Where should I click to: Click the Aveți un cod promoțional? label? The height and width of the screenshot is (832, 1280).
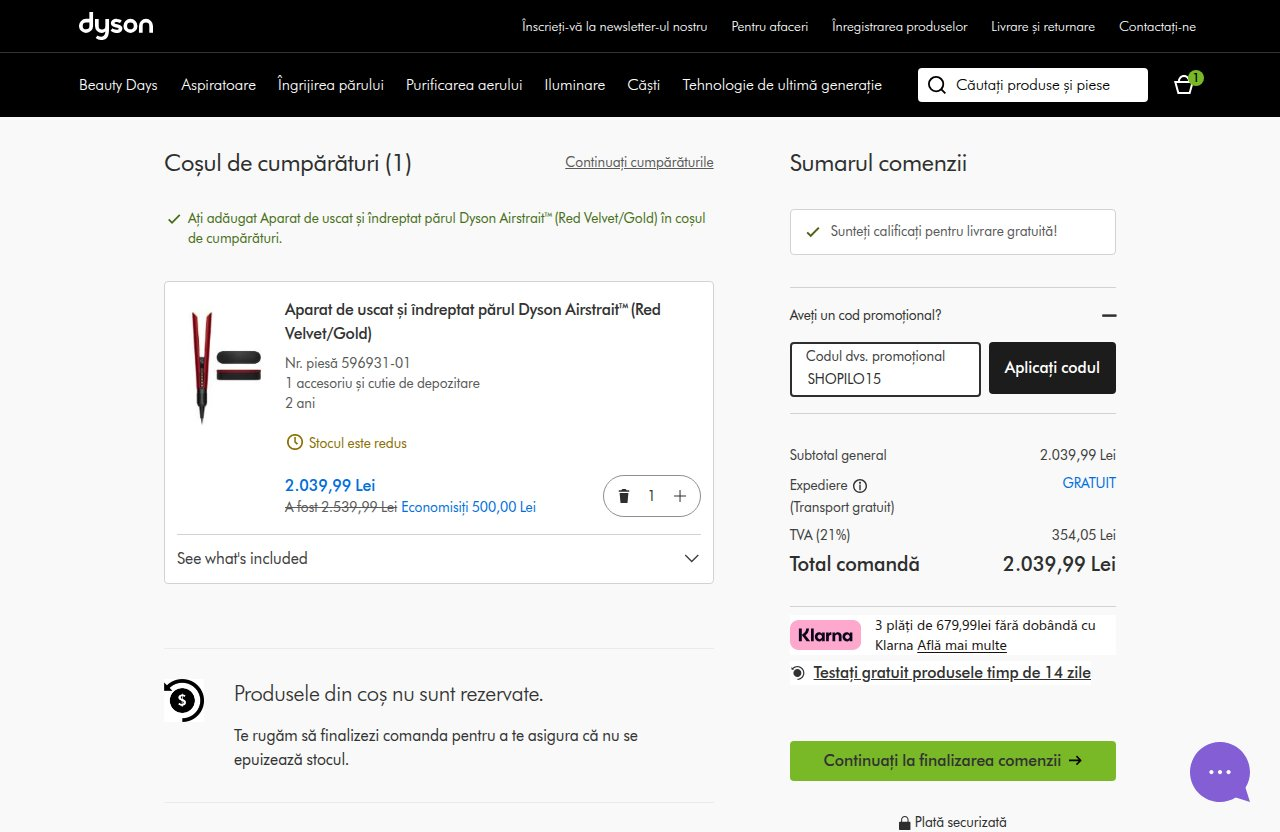(x=866, y=315)
